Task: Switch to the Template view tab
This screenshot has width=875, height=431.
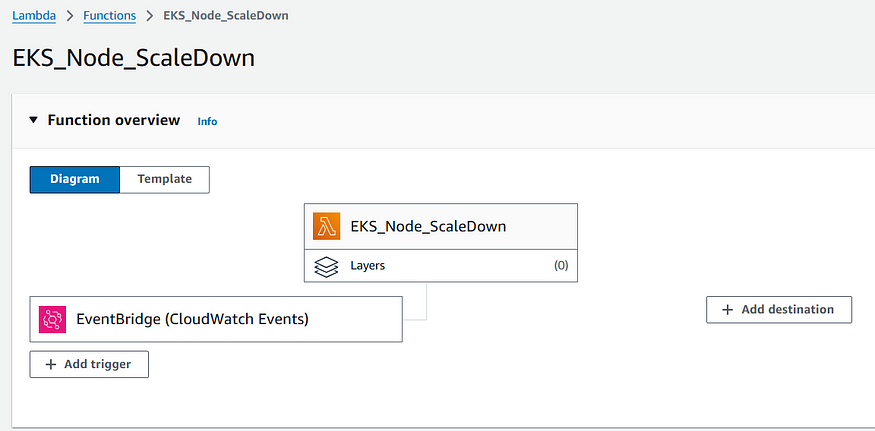Action: point(165,180)
